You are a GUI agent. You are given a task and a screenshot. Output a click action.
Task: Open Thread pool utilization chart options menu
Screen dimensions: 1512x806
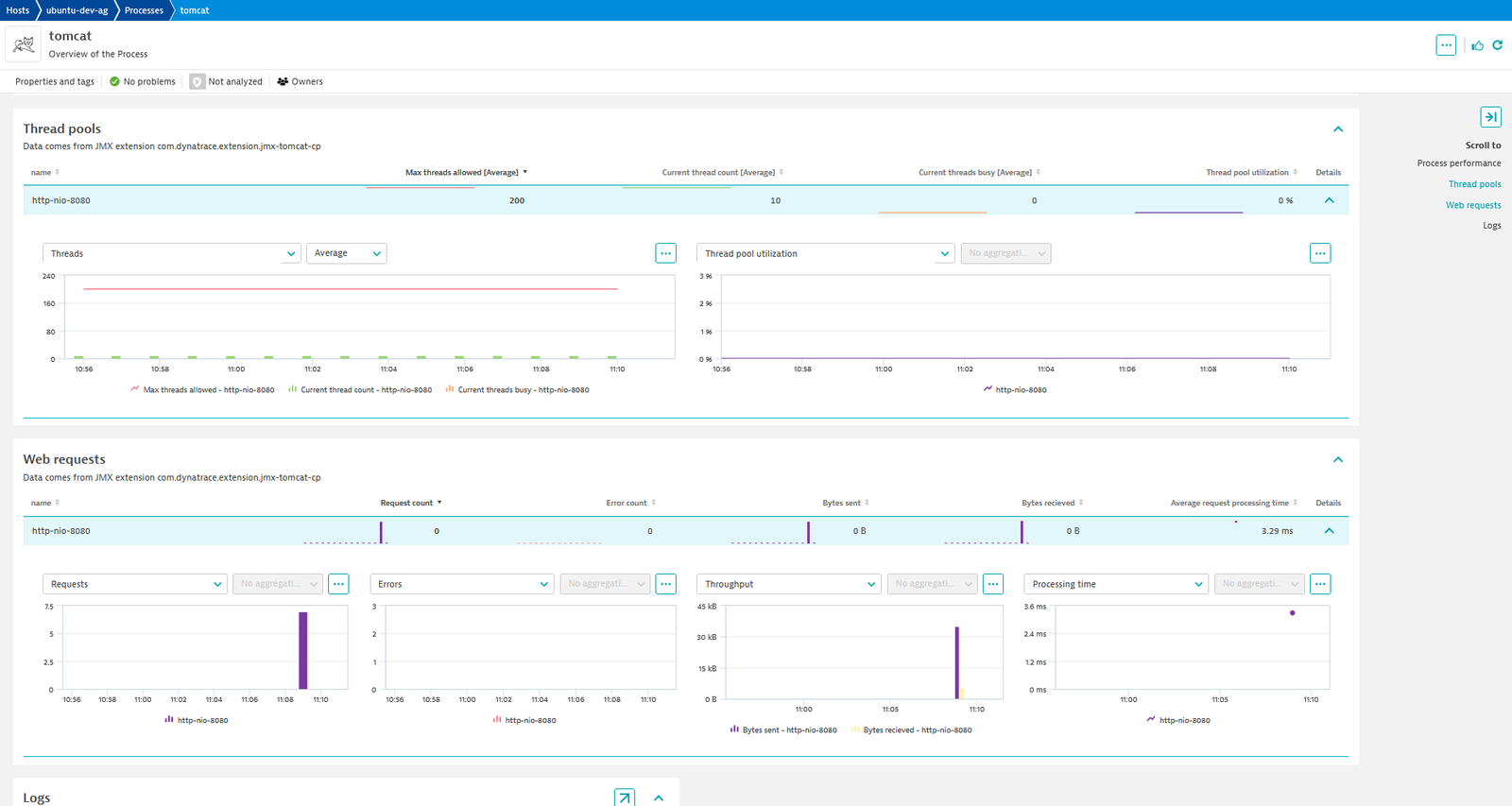pos(1320,253)
